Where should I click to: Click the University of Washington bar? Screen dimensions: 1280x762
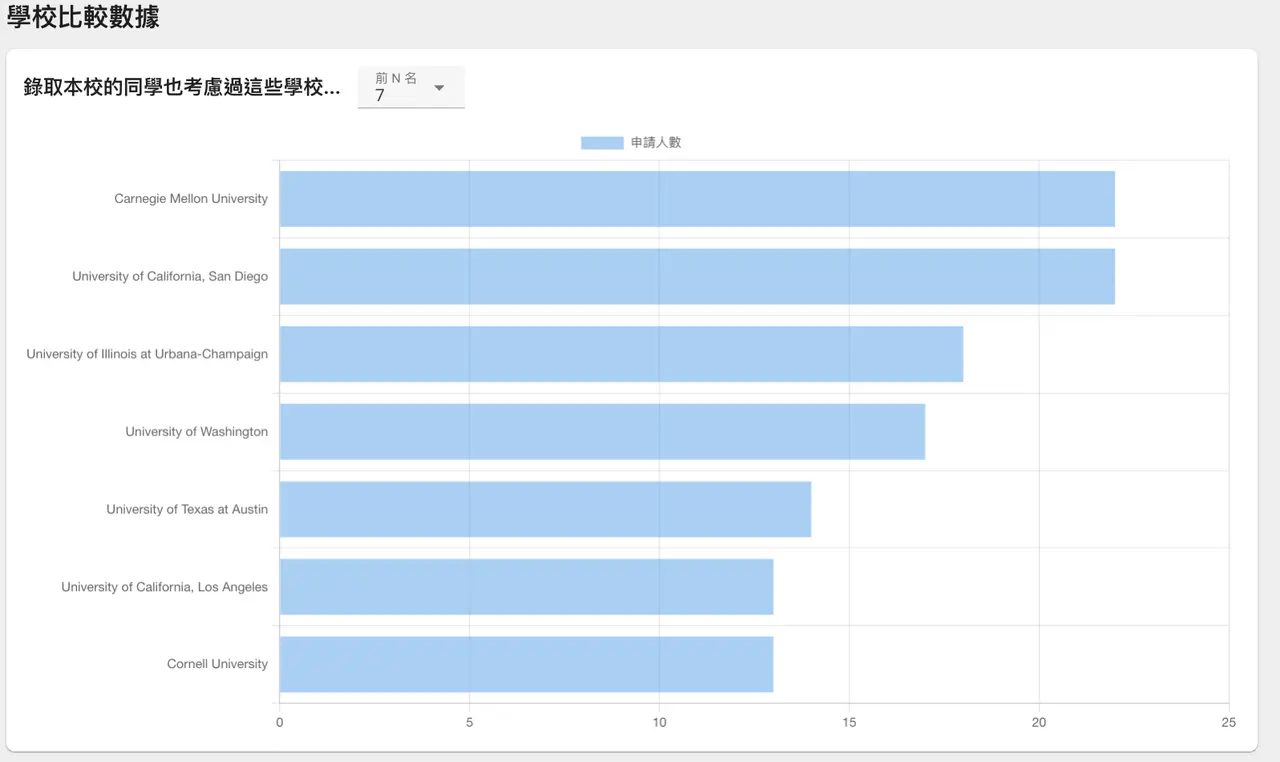tap(602, 432)
